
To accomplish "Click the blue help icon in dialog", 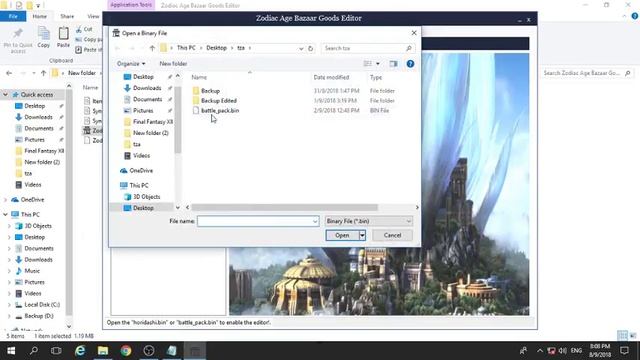I will click(410, 64).
